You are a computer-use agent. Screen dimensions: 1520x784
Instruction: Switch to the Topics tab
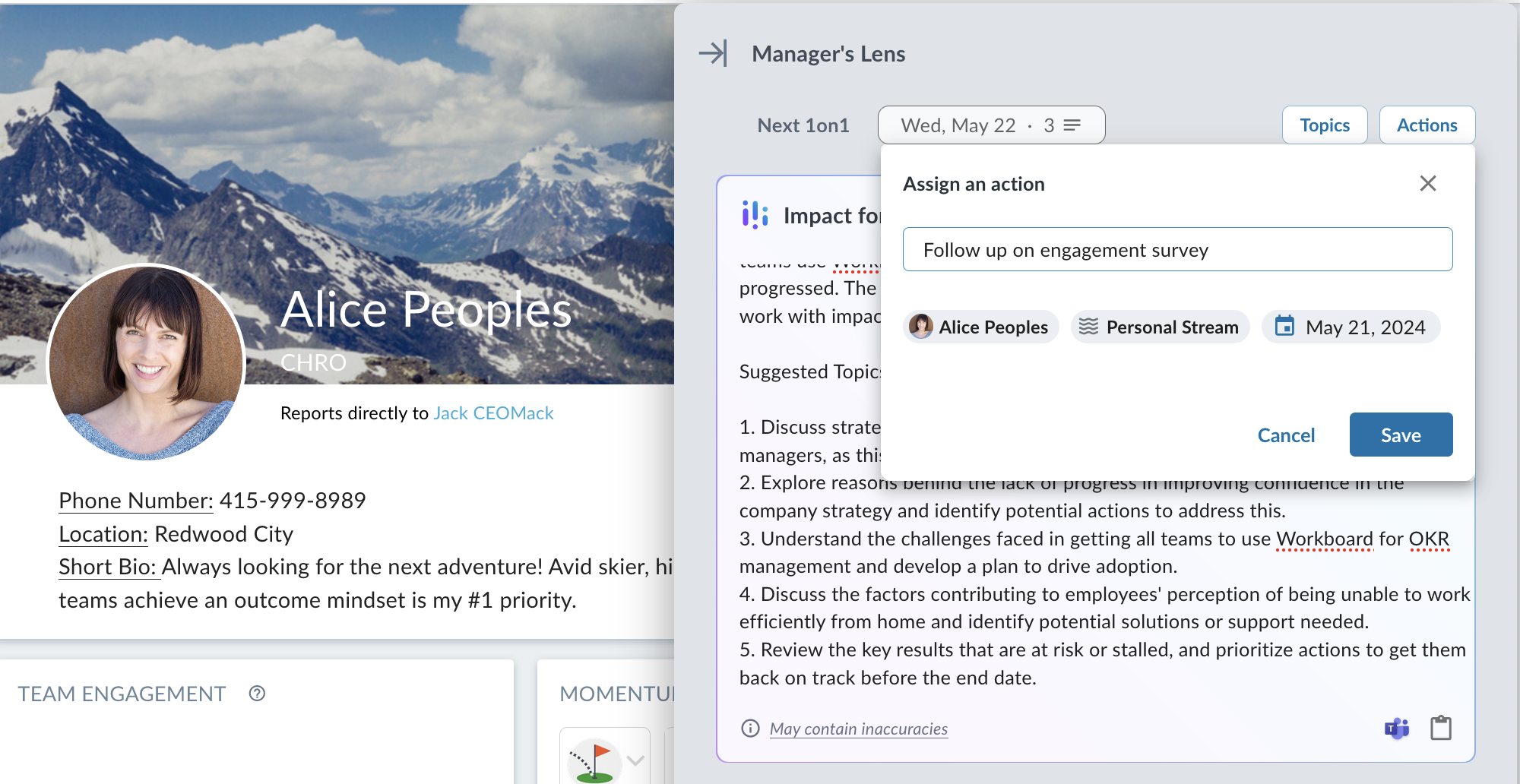(1325, 125)
